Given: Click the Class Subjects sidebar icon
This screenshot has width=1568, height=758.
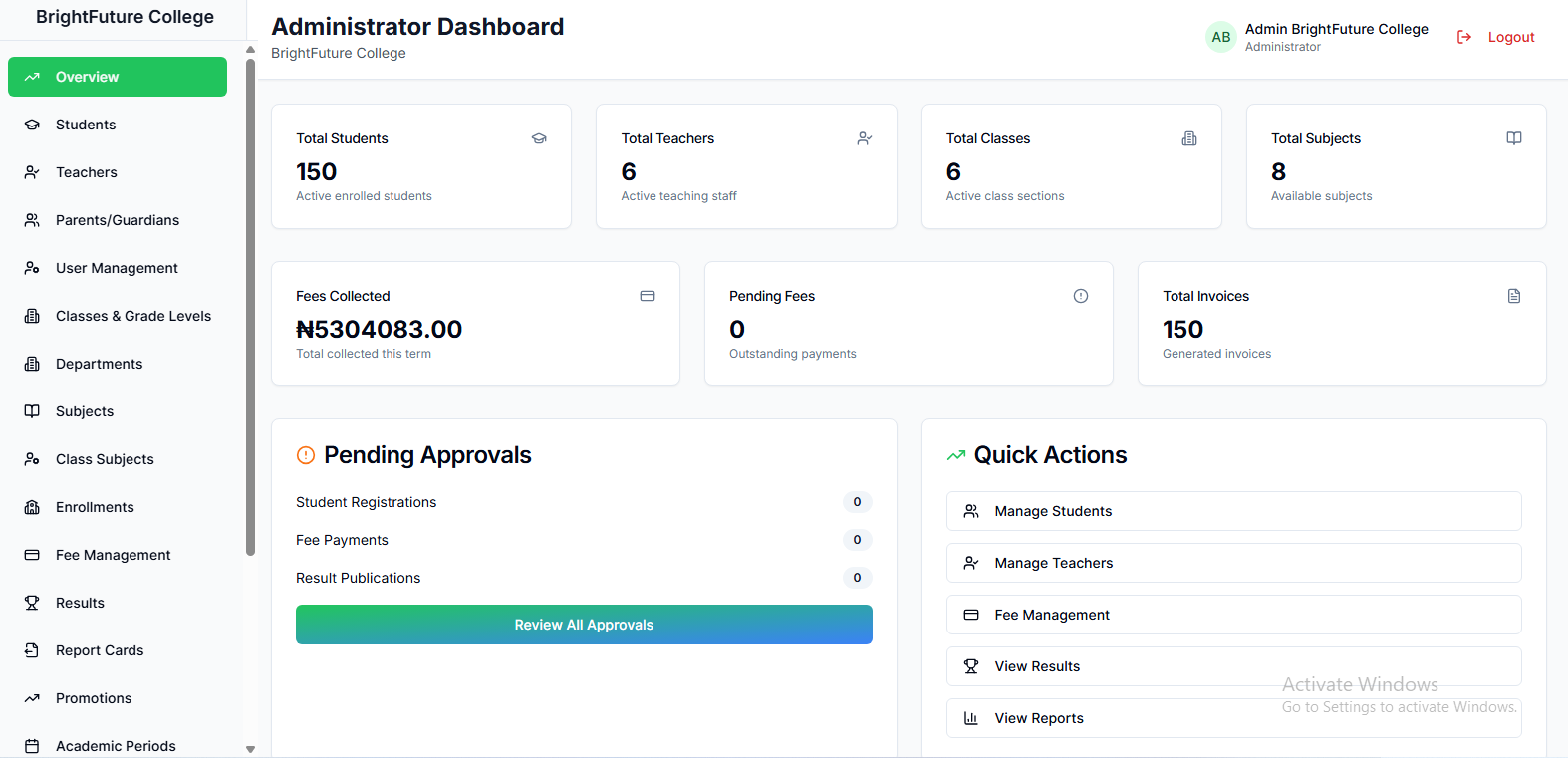Looking at the screenshot, I should tap(32, 459).
